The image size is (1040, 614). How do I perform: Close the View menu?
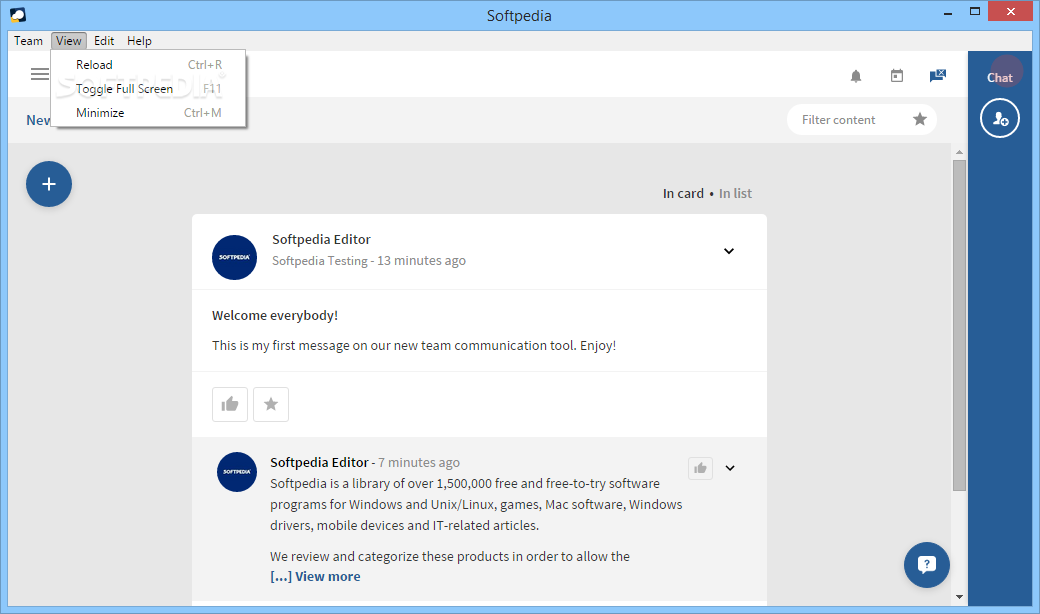pyautogui.click(x=69, y=40)
